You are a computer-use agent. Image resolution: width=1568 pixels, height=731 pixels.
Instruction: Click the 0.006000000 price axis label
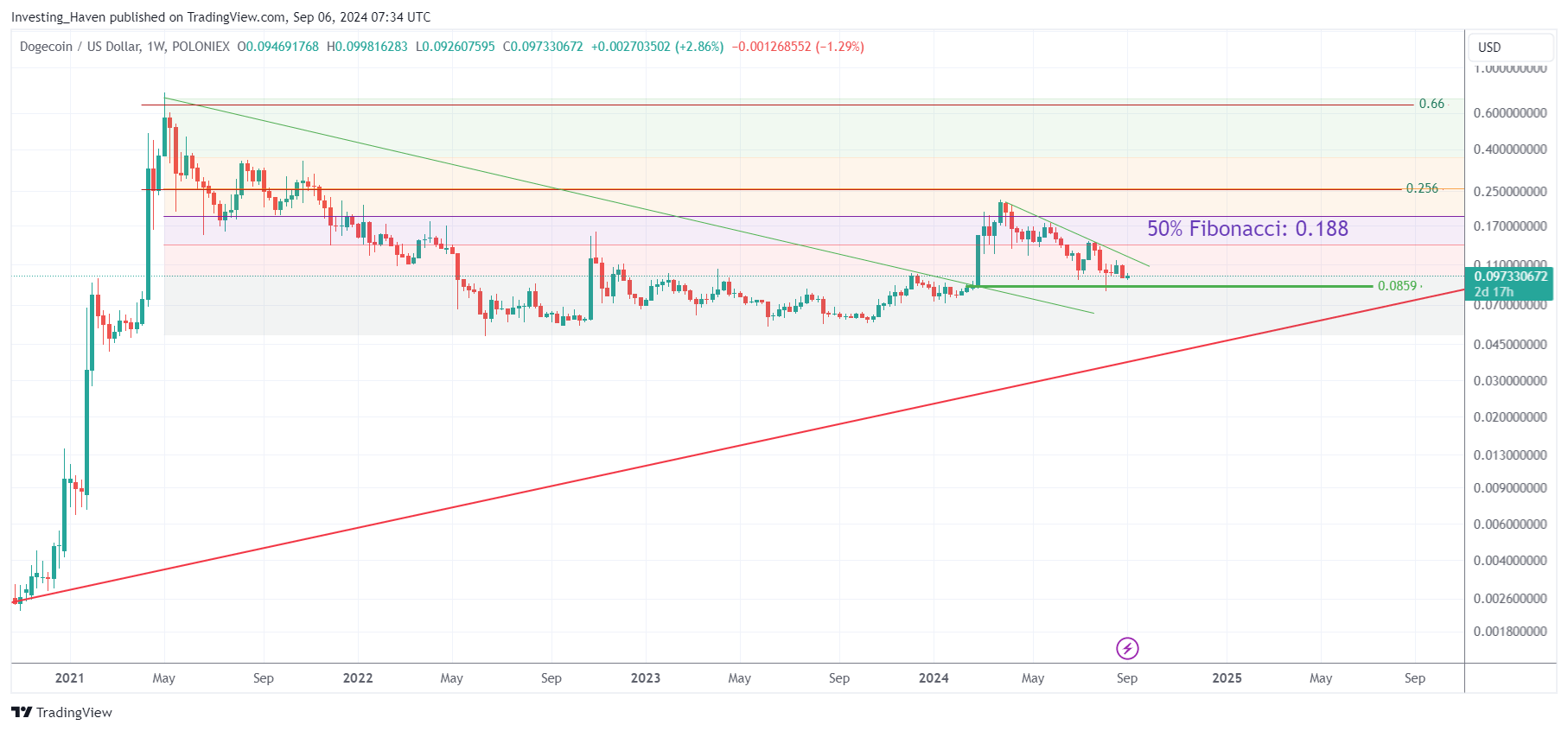[x=1510, y=524]
